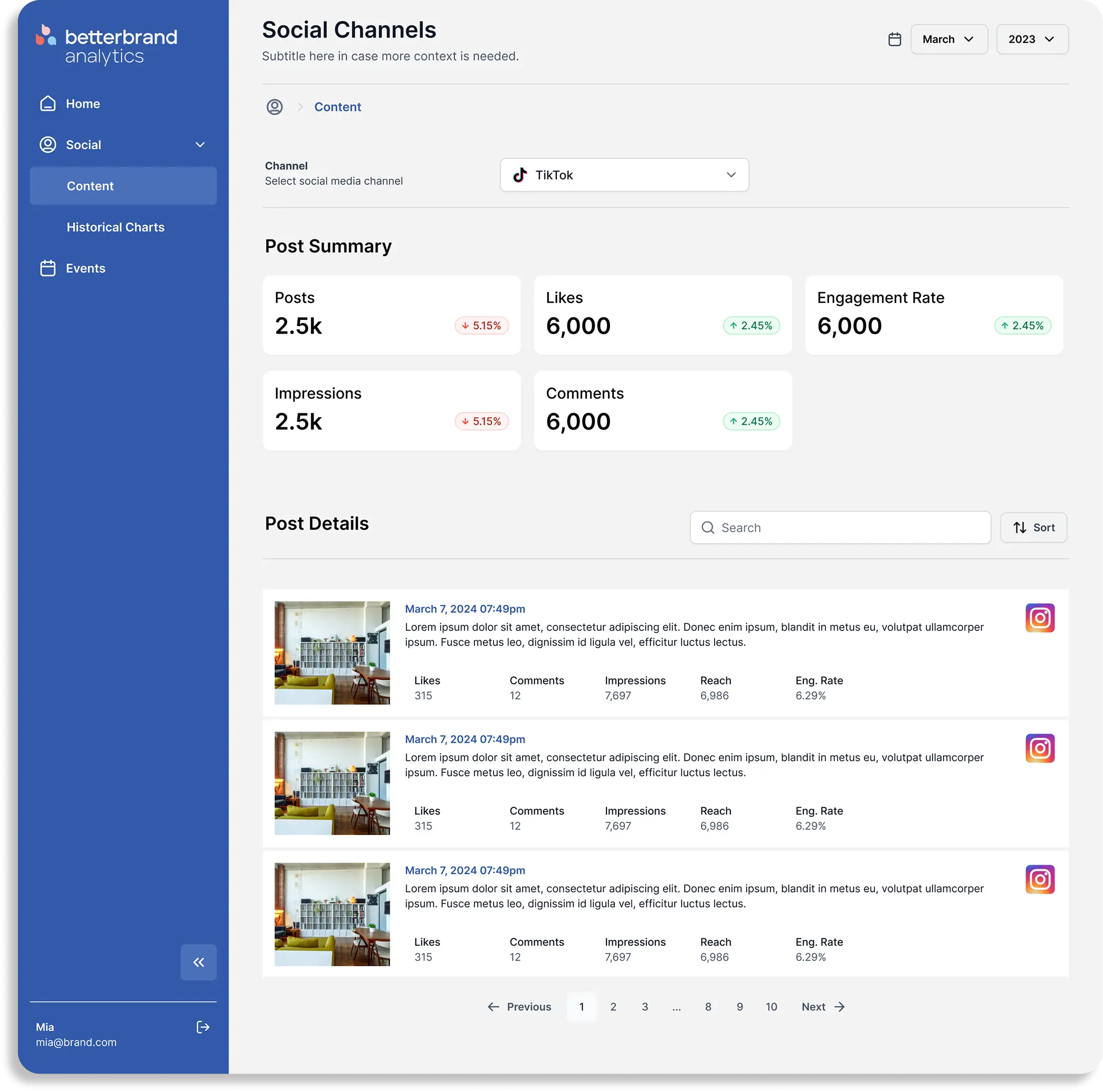Go to Next page
The height and width of the screenshot is (1092, 1103).
823,1007
